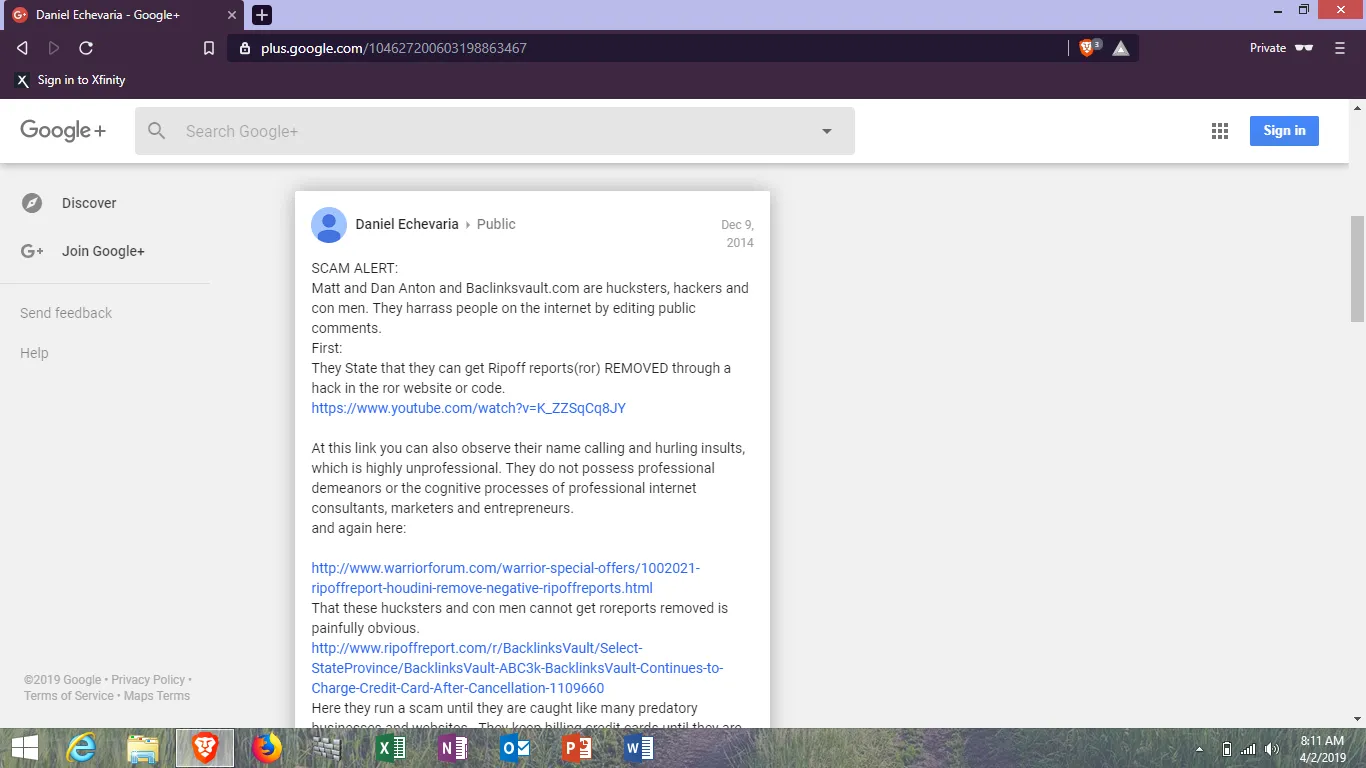This screenshot has width=1366, height=768.
Task: Click the address bar URL
Action: pos(393,48)
